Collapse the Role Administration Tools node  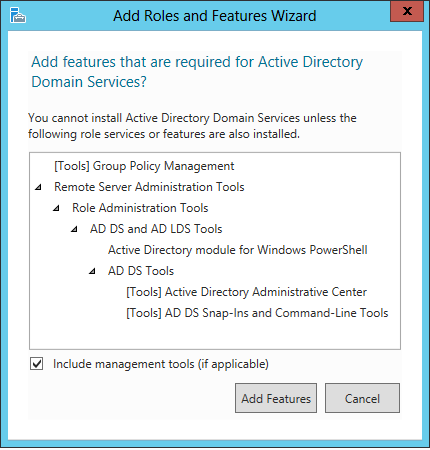[x=56, y=208]
